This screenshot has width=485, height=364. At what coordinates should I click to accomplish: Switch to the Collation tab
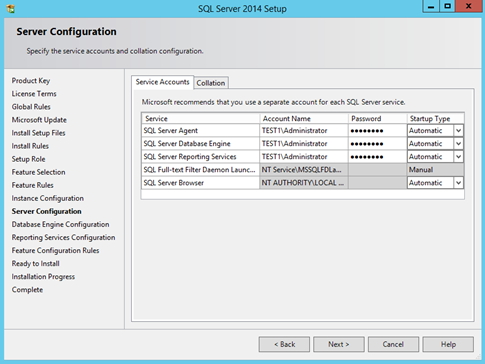point(211,83)
